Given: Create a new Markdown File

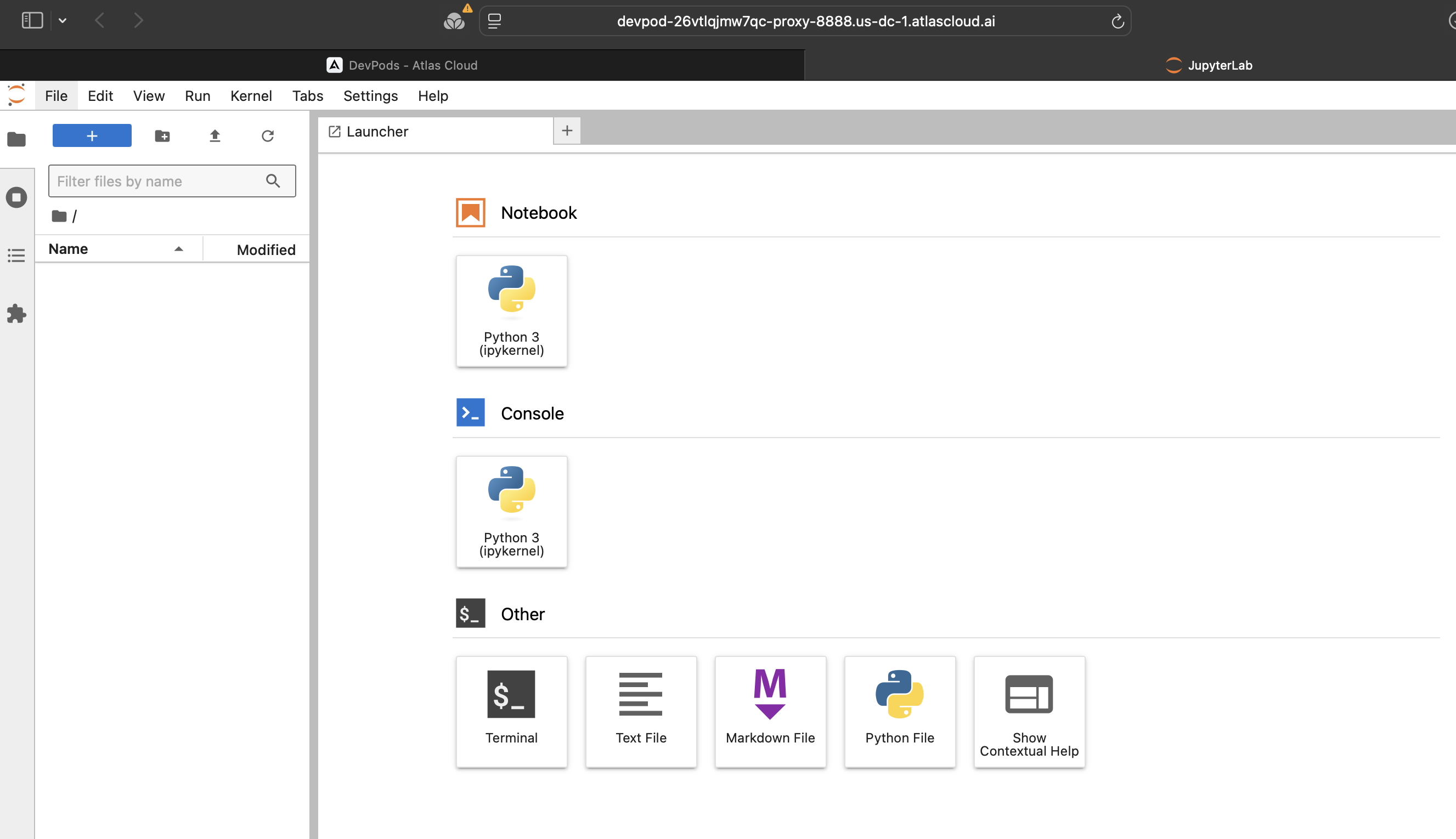Looking at the screenshot, I should click(771, 712).
